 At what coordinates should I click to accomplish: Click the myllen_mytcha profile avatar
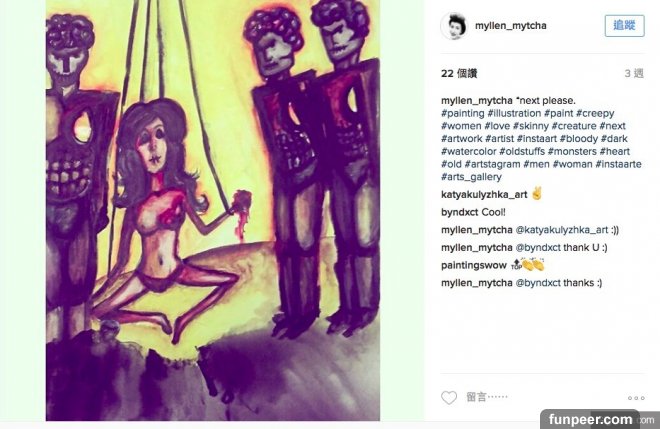(454, 26)
